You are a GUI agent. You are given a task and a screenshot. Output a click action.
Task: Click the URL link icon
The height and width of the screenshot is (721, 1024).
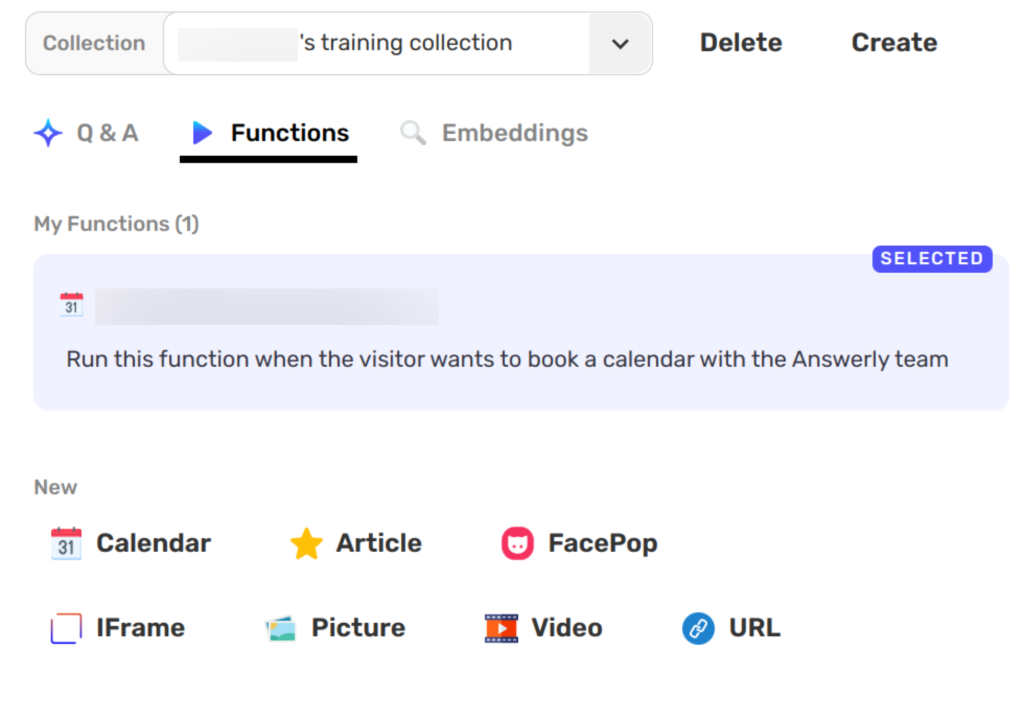click(x=698, y=628)
